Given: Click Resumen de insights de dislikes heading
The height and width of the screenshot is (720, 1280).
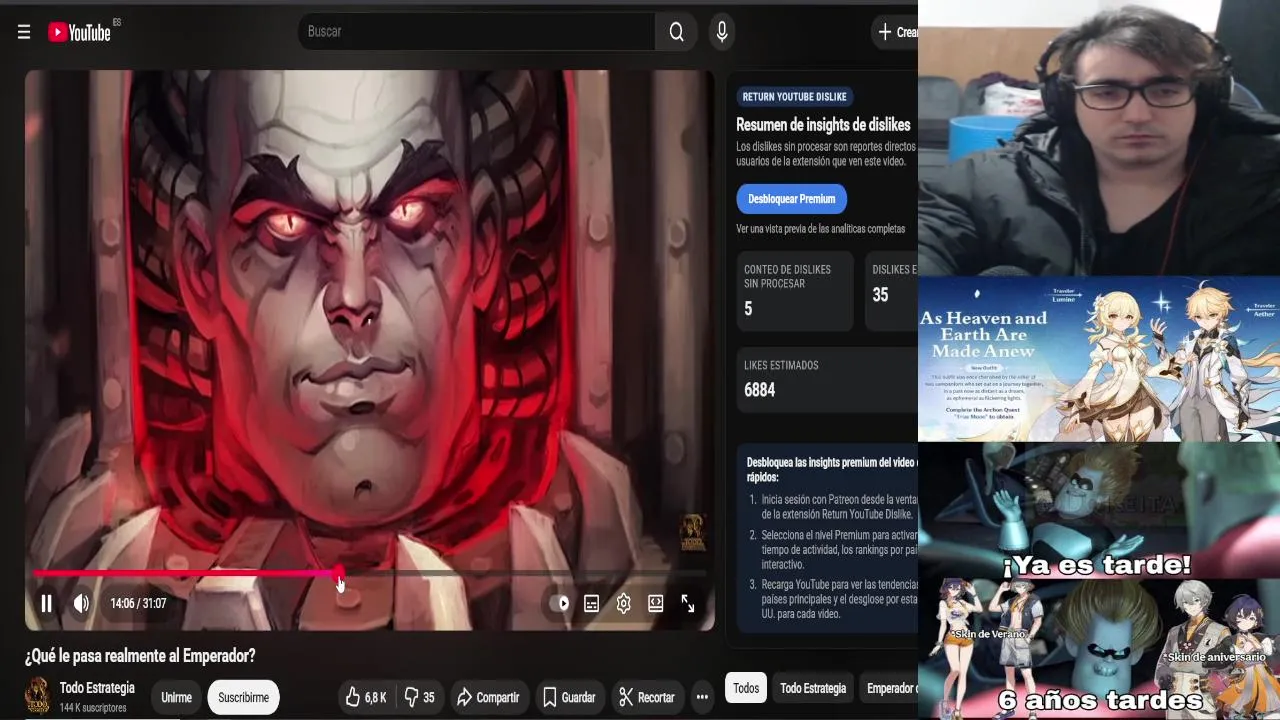Looking at the screenshot, I should coord(823,125).
